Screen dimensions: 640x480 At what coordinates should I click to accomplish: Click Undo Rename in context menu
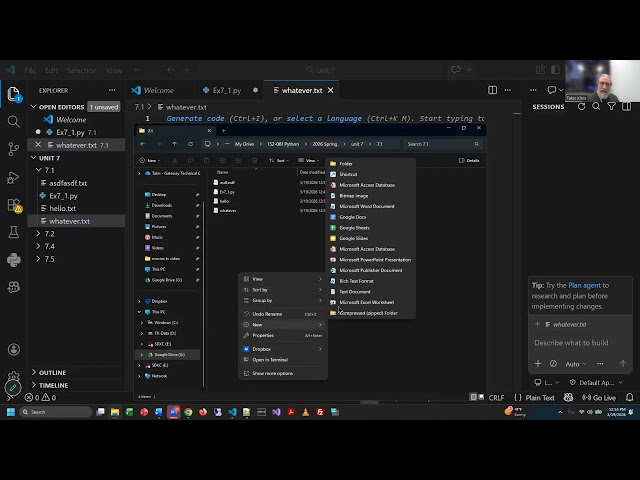(283, 314)
